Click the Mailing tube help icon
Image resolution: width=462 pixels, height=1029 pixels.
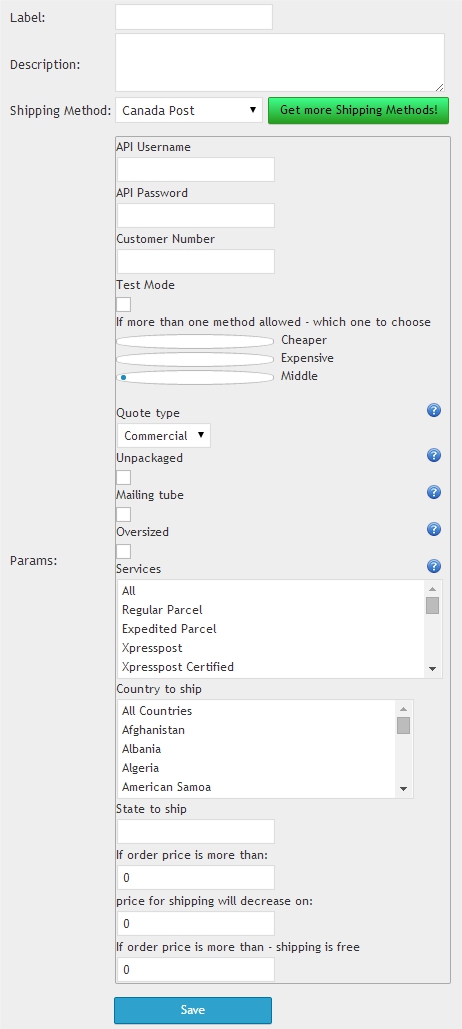tap(434, 492)
